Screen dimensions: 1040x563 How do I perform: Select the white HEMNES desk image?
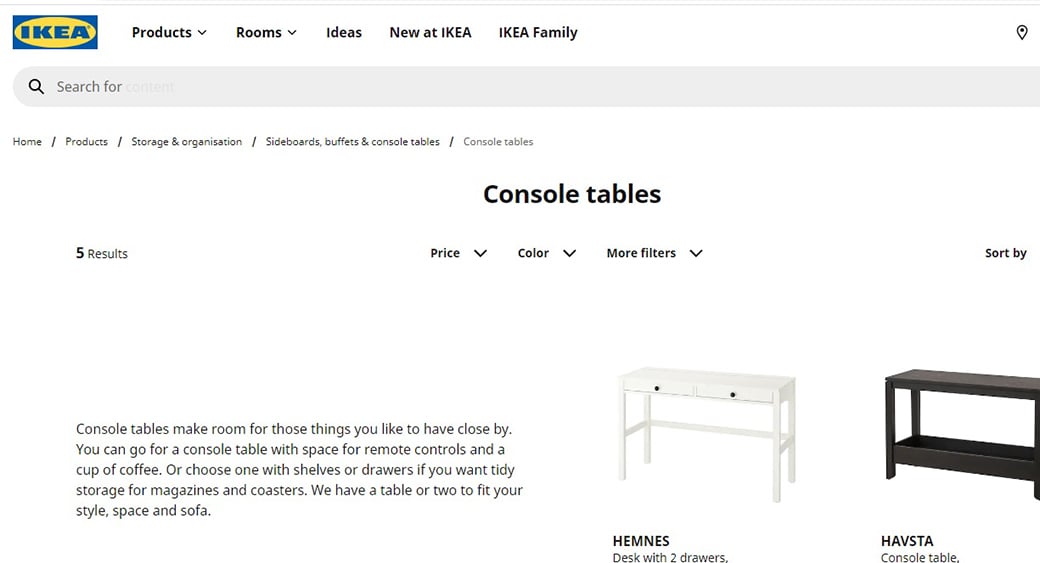[708, 432]
